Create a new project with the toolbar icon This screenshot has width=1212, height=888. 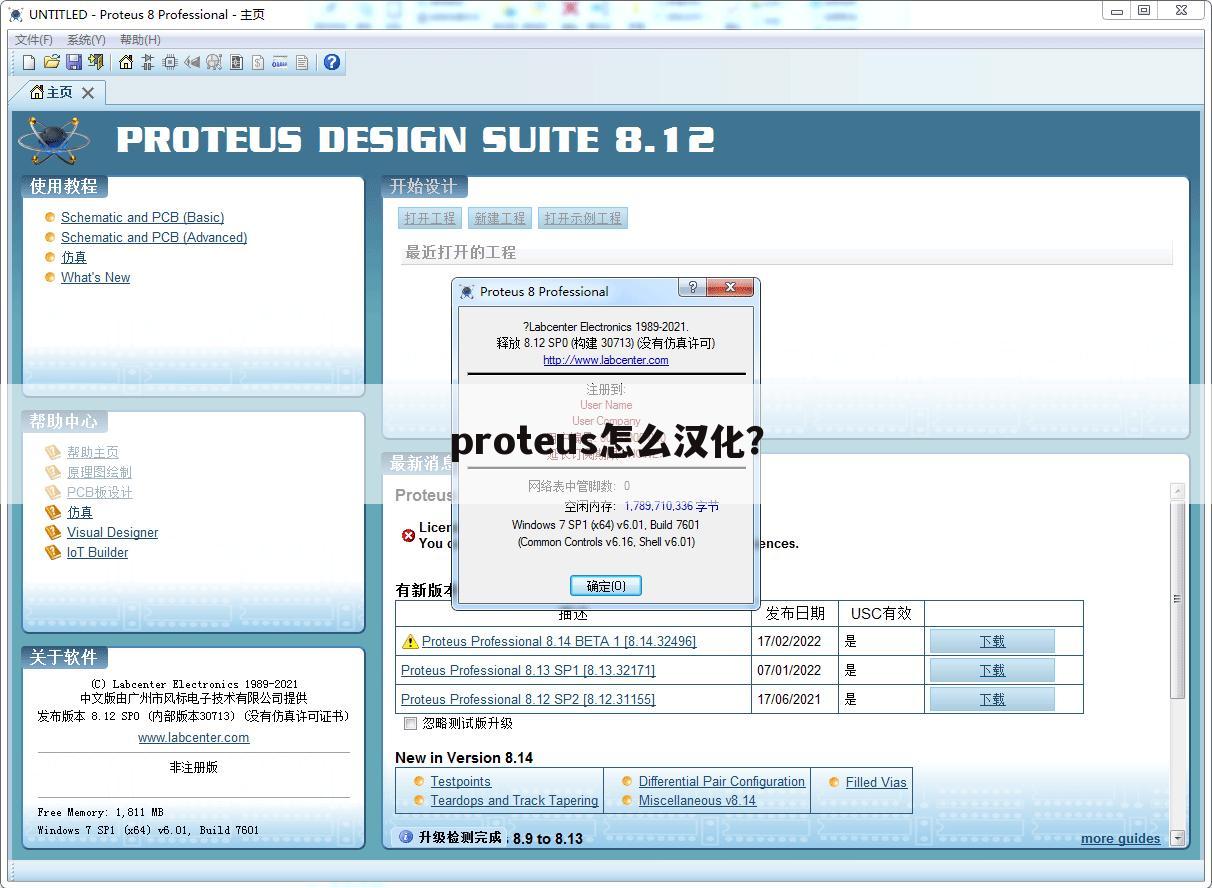[x=29, y=62]
